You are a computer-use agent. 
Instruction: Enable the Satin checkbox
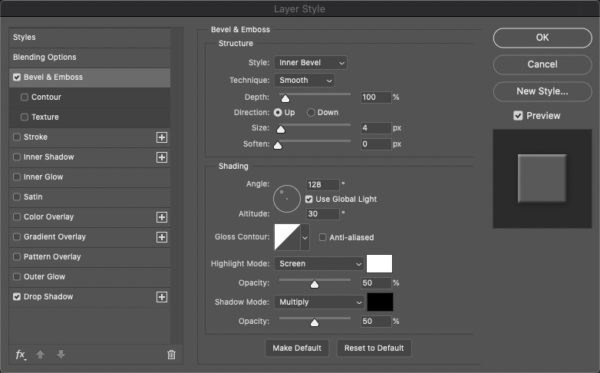tap(17, 197)
